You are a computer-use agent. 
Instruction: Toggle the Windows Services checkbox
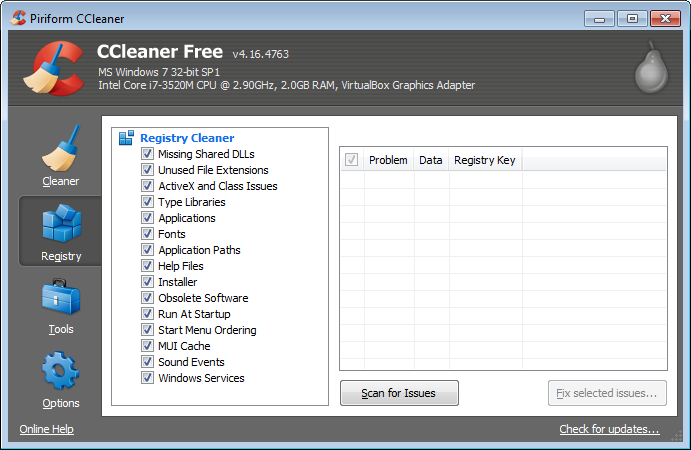147,378
